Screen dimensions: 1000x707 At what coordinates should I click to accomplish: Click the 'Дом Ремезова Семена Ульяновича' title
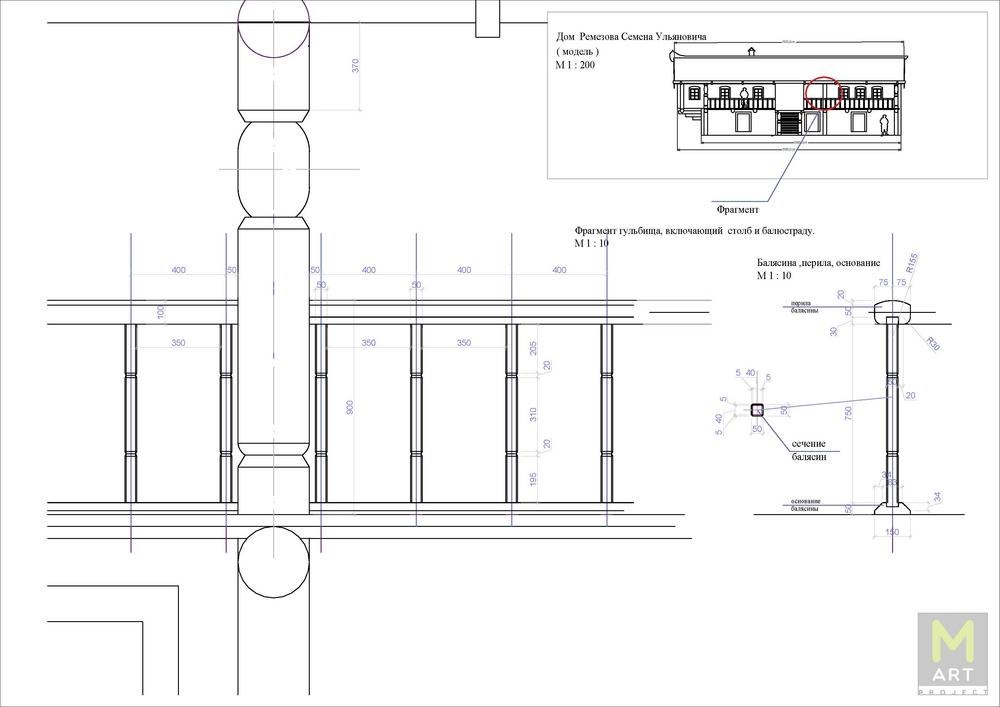point(631,36)
